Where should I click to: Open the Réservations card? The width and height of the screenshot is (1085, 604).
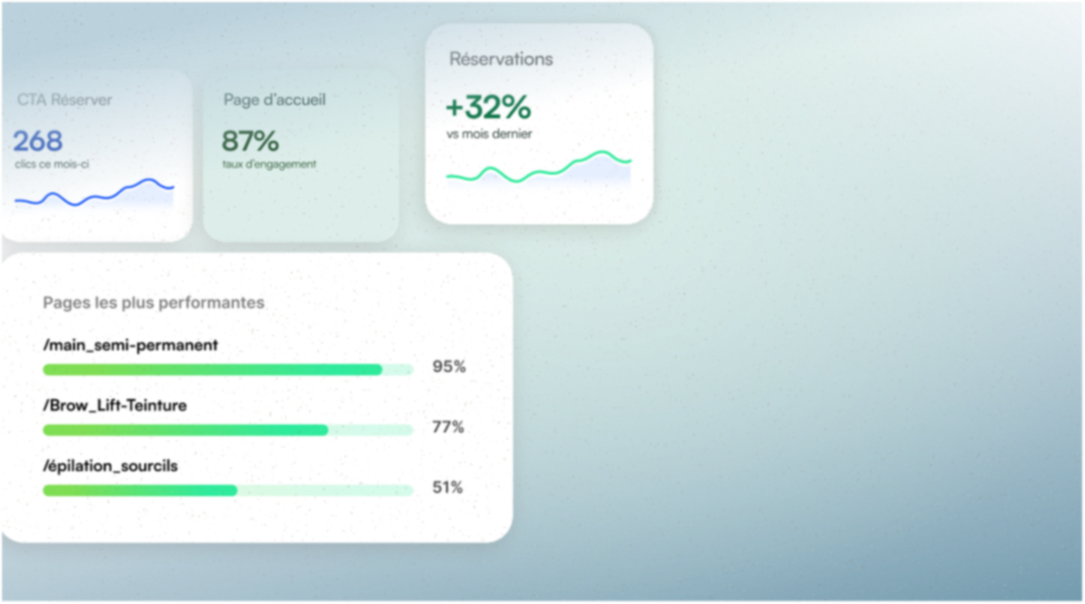tap(539, 124)
